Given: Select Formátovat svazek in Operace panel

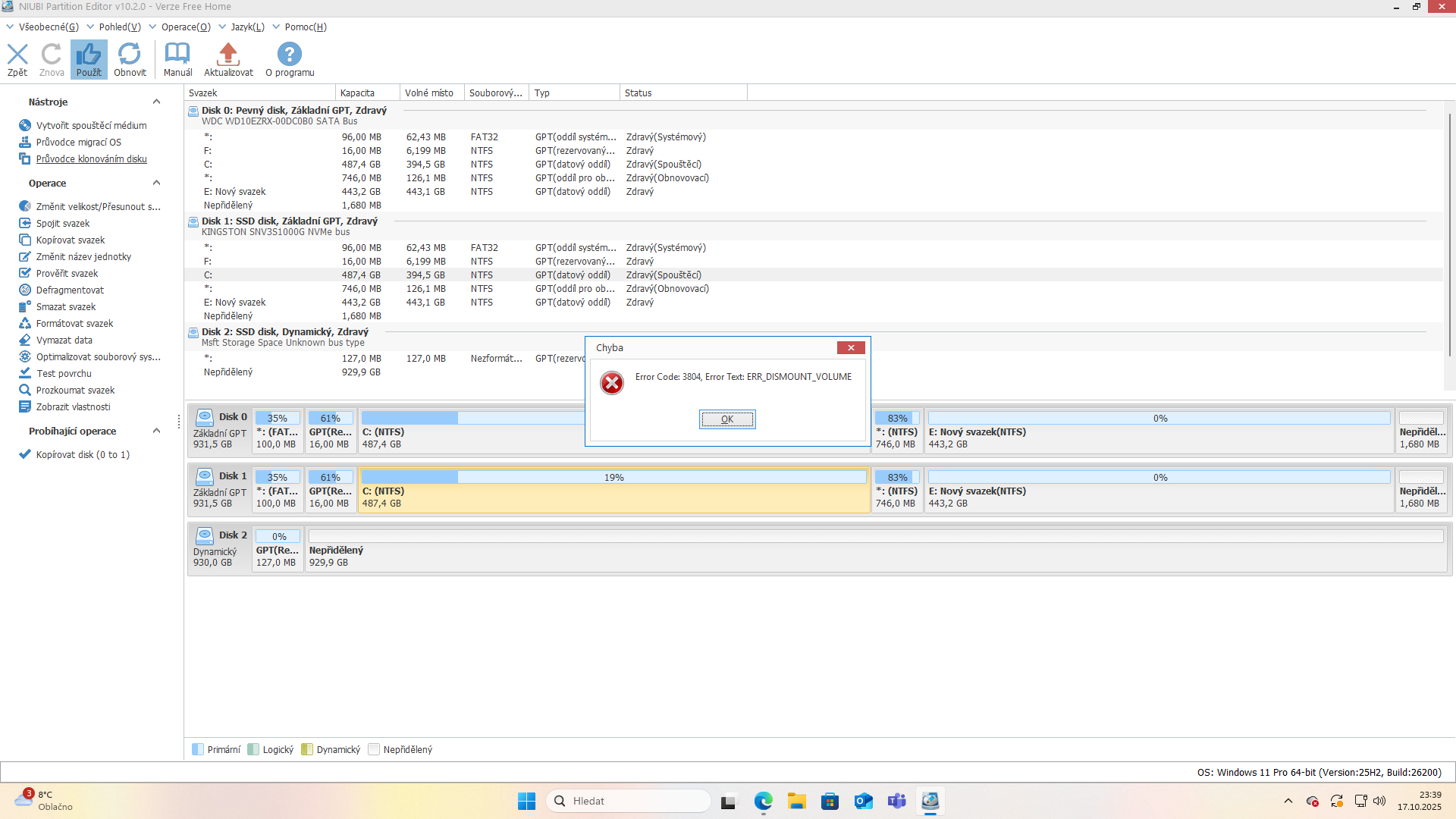Looking at the screenshot, I should coord(74,324).
